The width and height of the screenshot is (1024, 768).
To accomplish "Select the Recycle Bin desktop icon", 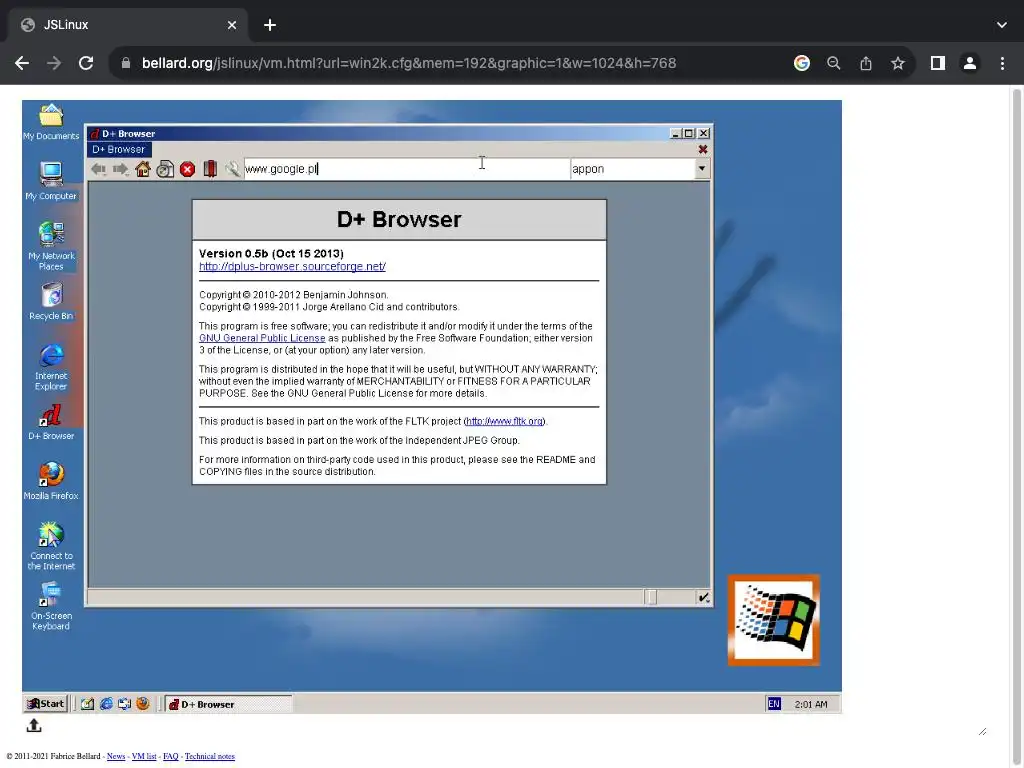I will tap(51, 301).
